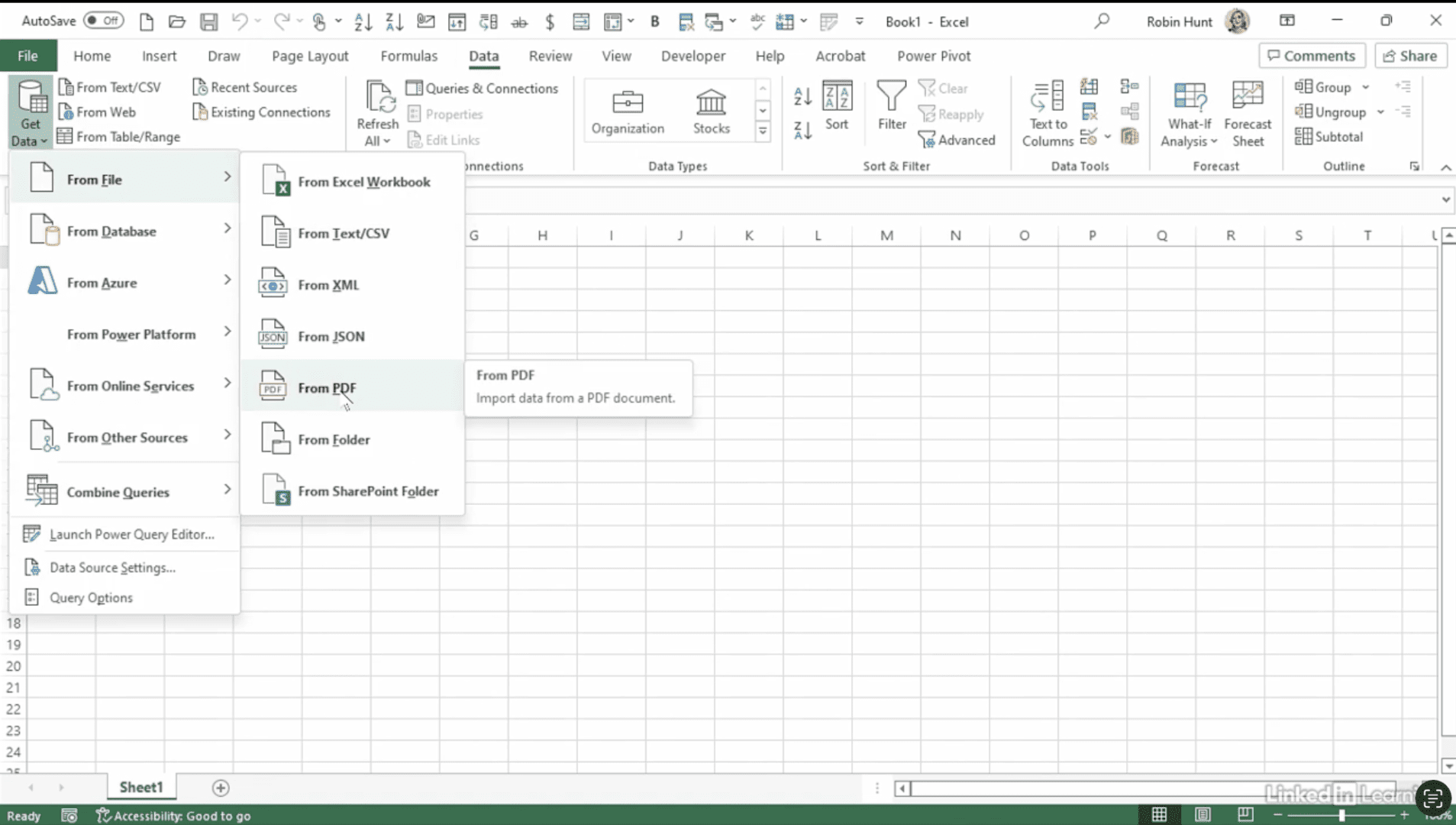Add a new sheet with plus icon
Viewport: 1456px width, 825px height.
[221, 788]
